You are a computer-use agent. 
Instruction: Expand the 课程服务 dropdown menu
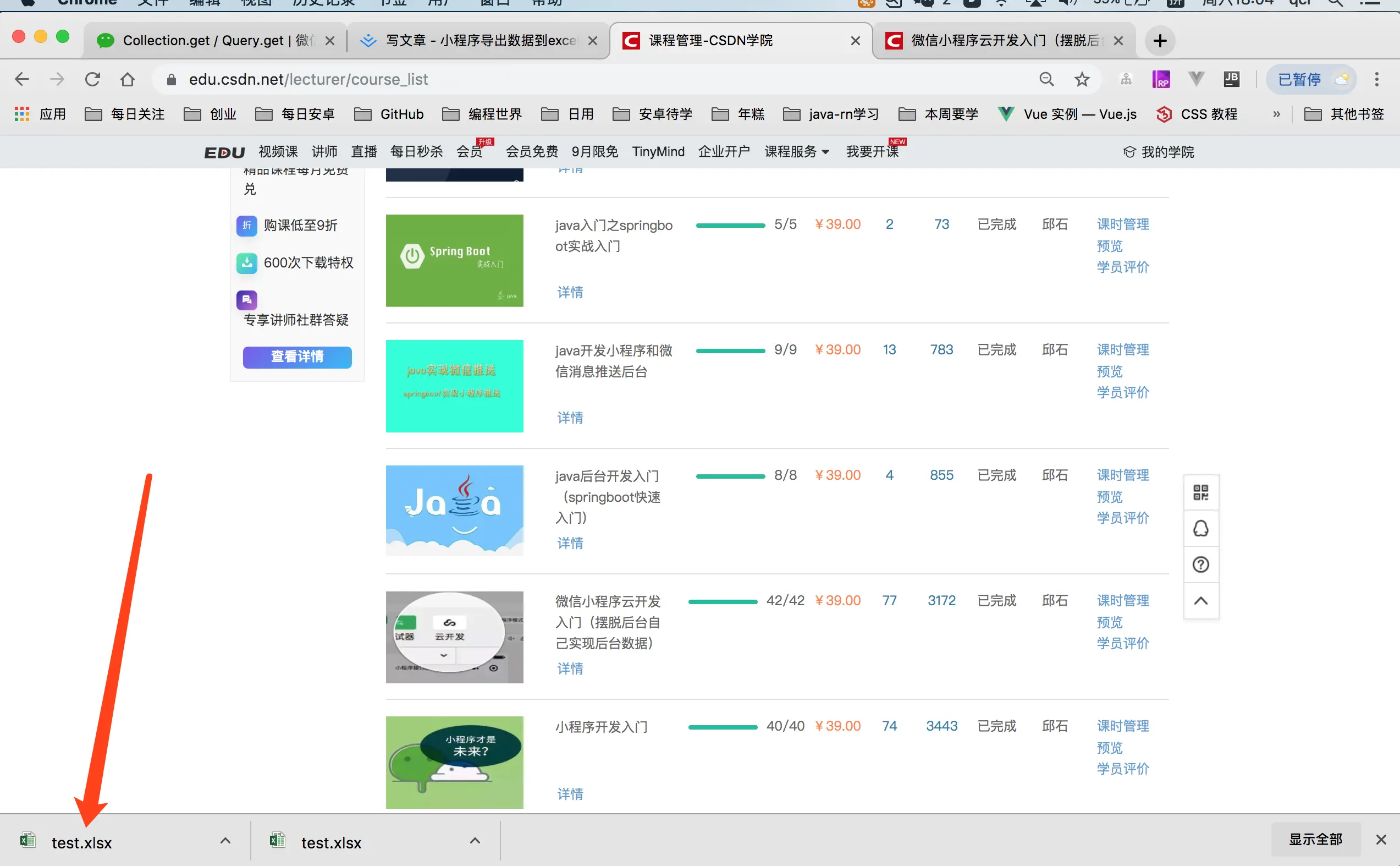(x=796, y=152)
